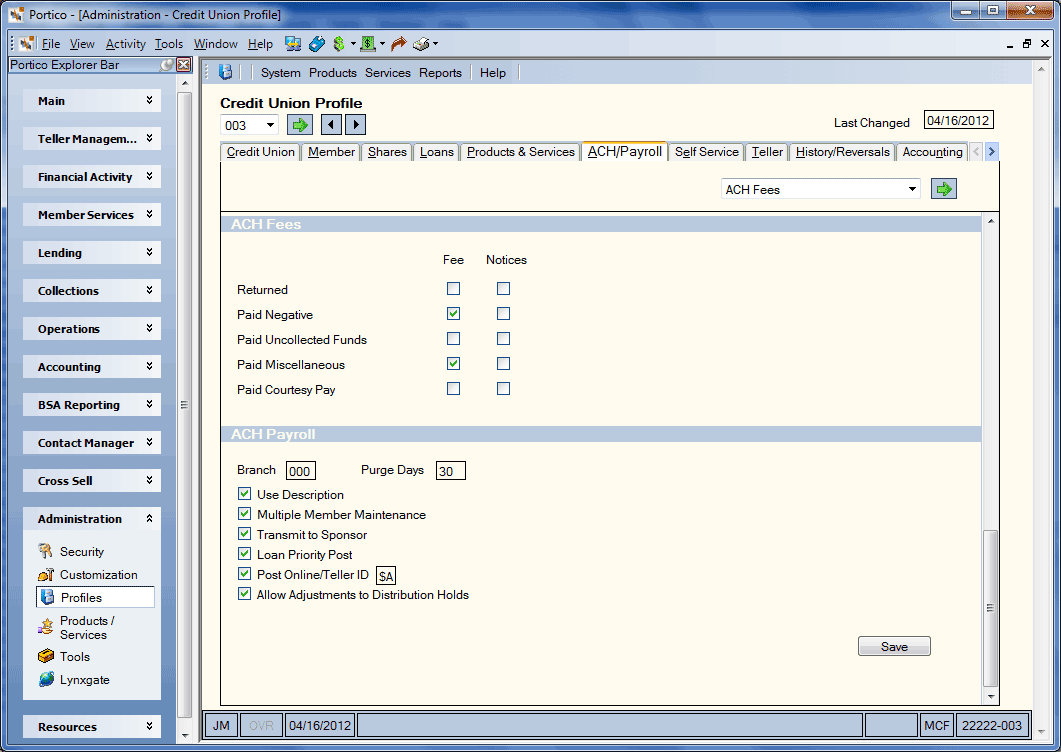Click the Last Changed date field
1061x752 pixels.
[x=958, y=120]
